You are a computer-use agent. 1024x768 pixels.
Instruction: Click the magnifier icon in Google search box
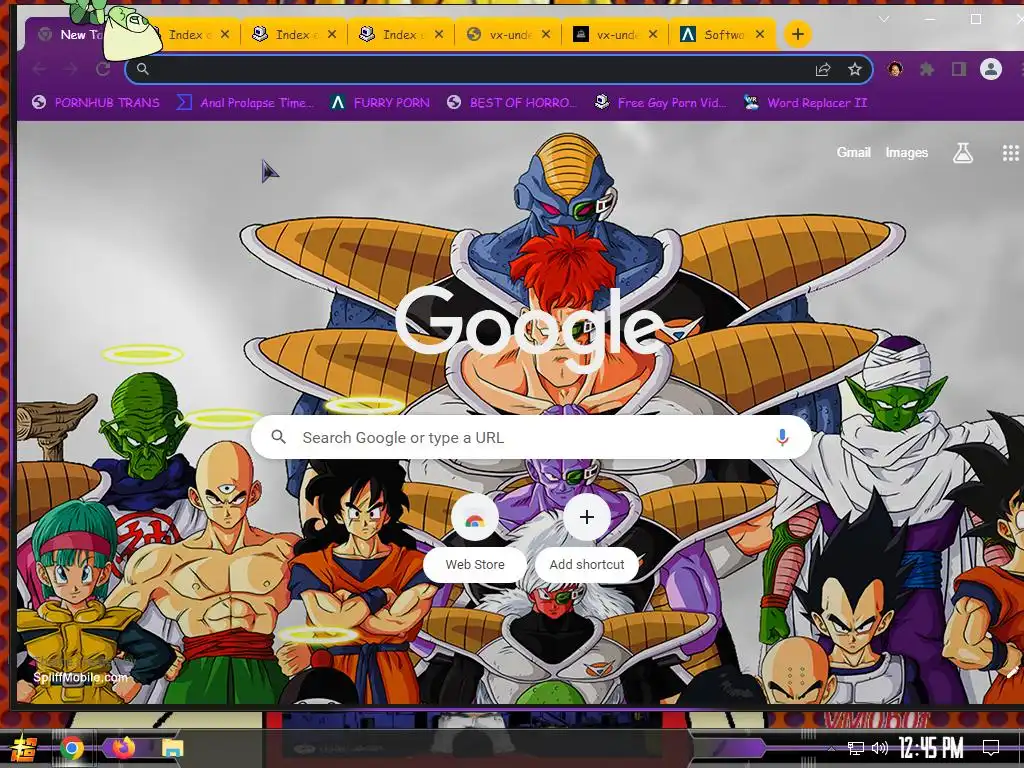279,437
